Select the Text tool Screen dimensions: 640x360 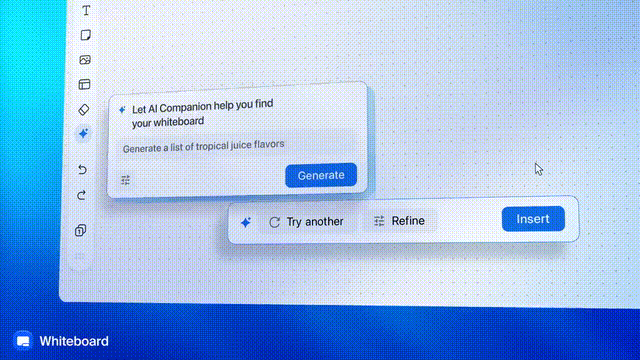point(86,10)
